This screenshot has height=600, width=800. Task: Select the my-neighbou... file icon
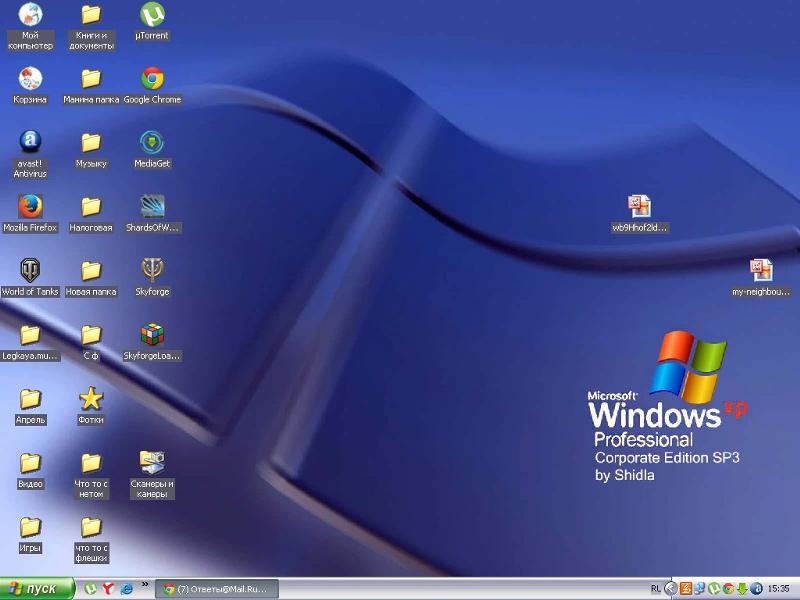[x=761, y=278]
